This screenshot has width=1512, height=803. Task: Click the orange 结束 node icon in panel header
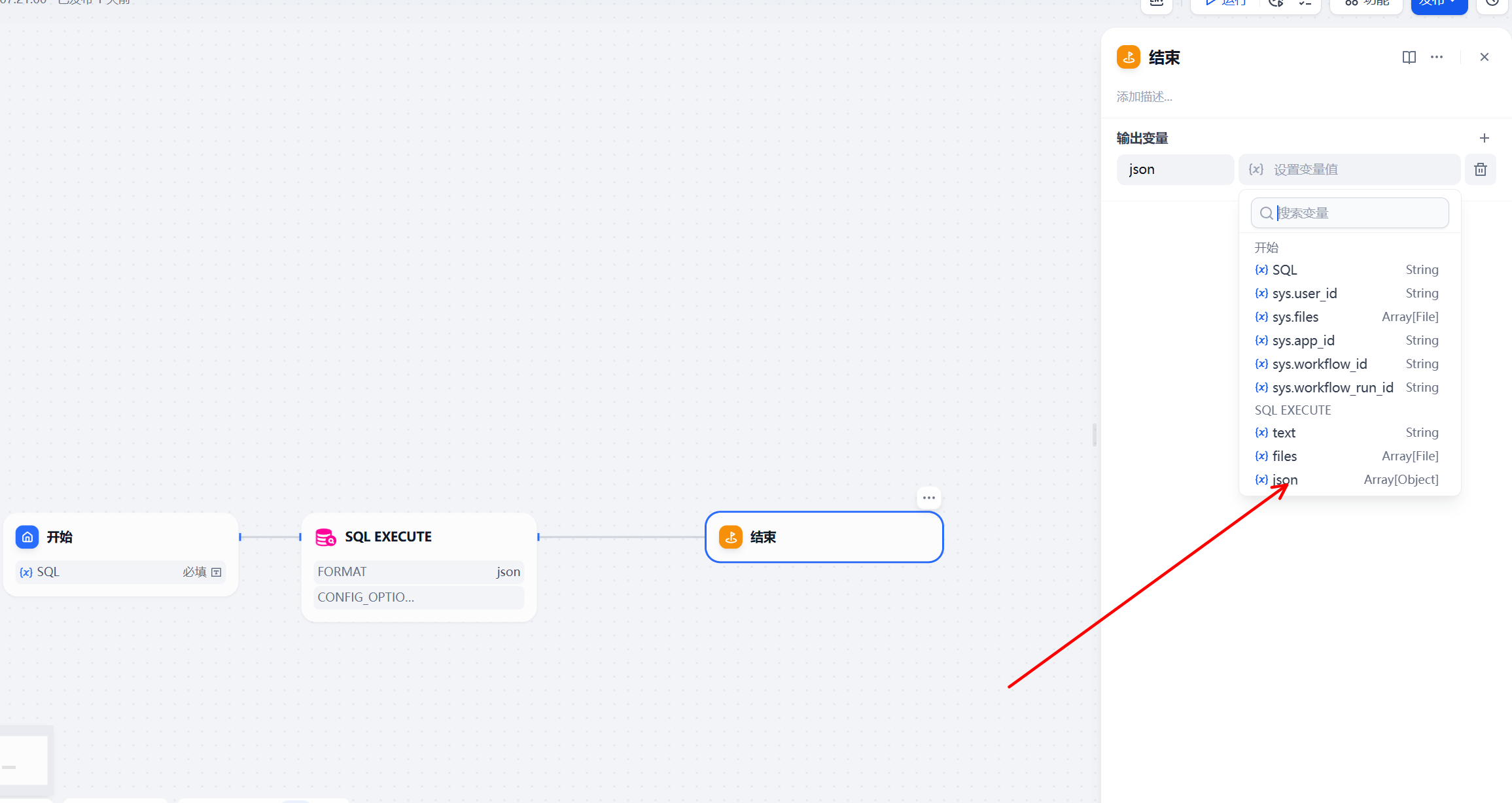click(x=1129, y=58)
